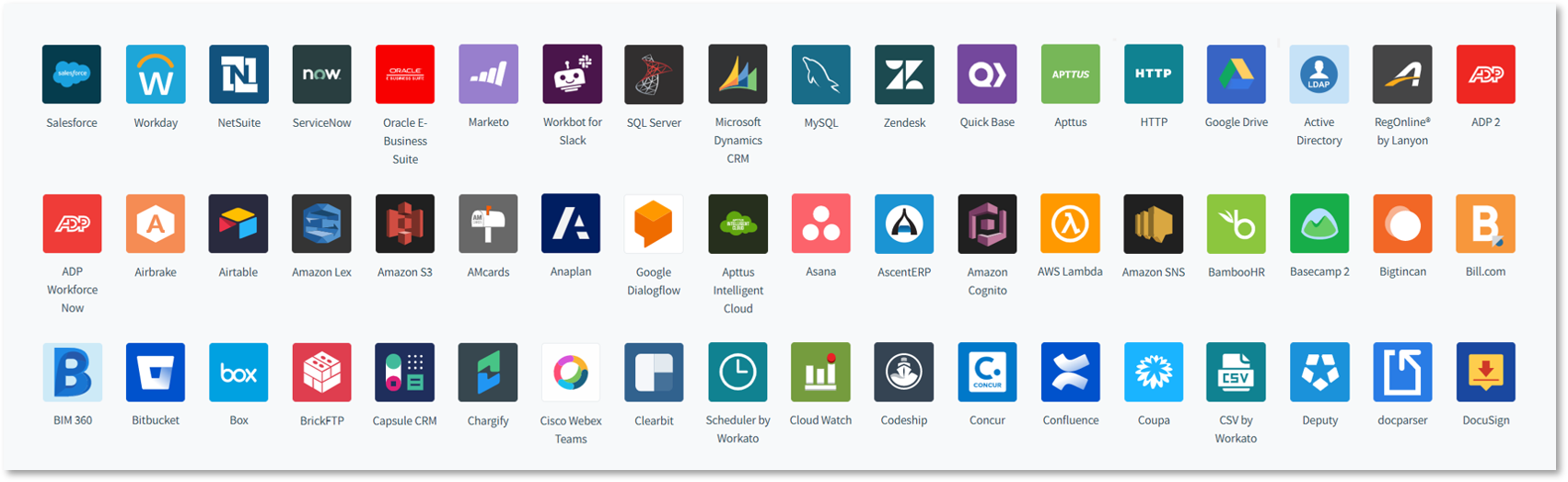Open the Cisco Webex Teams icon
1568x482 pixels.
(572, 373)
